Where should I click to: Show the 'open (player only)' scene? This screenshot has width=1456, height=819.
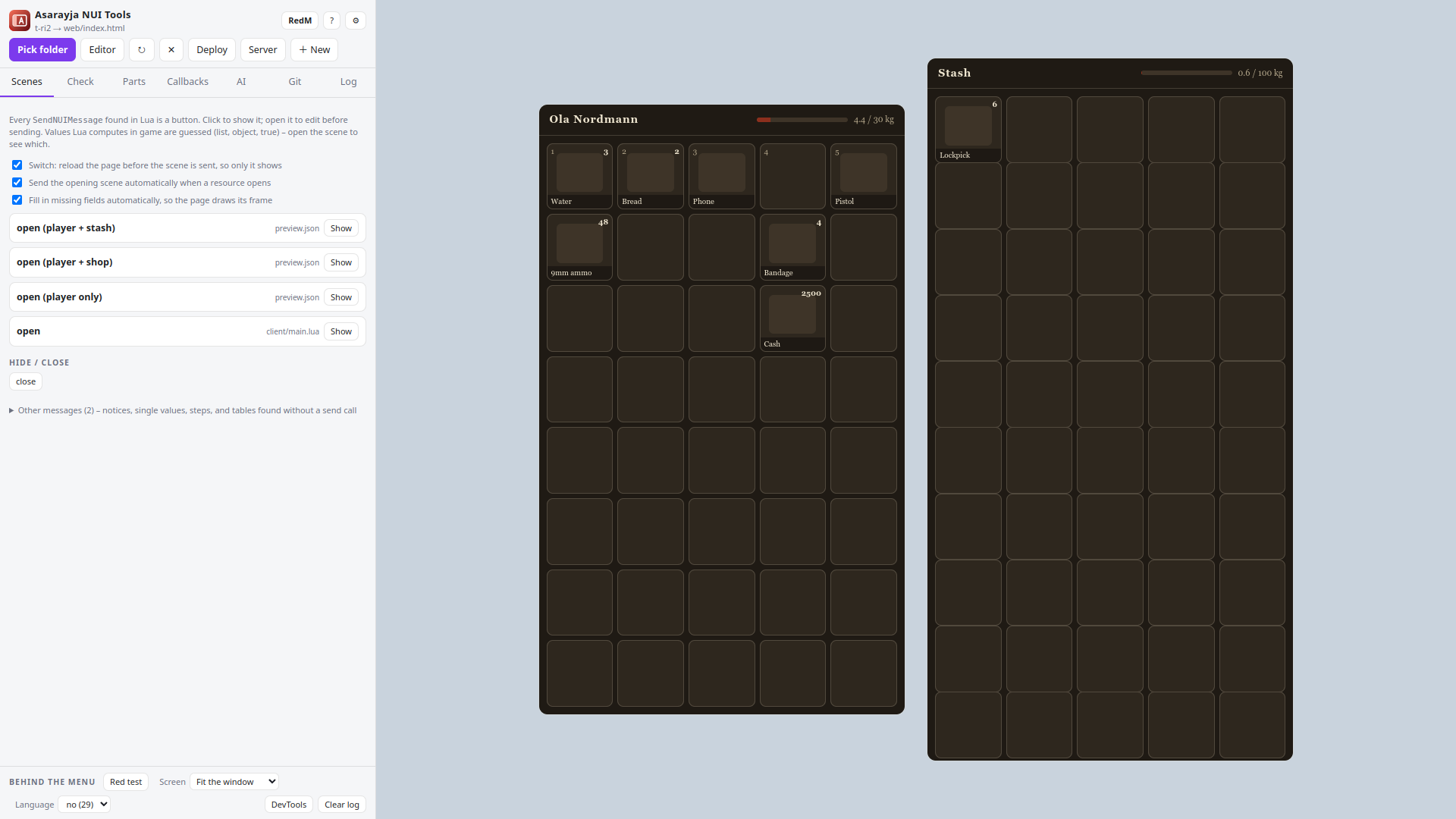(x=341, y=297)
